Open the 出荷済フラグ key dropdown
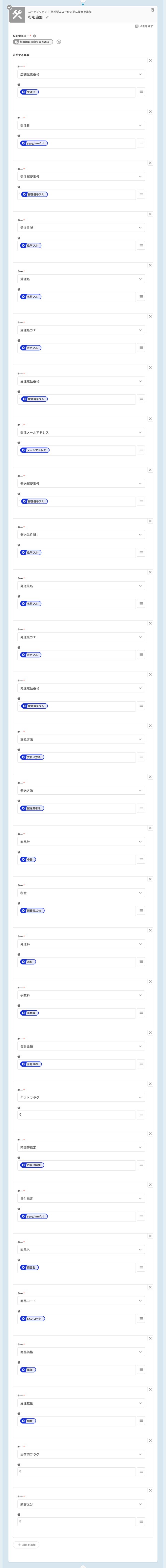The height and width of the screenshot is (1568, 166). (81, 1454)
